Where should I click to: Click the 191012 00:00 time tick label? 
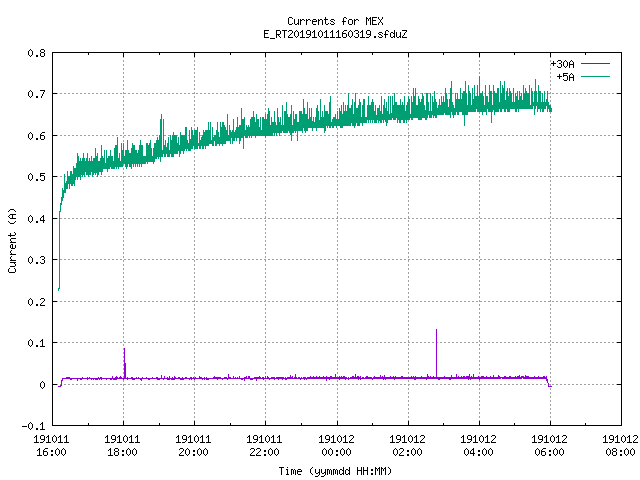click(x=336, y=445)
